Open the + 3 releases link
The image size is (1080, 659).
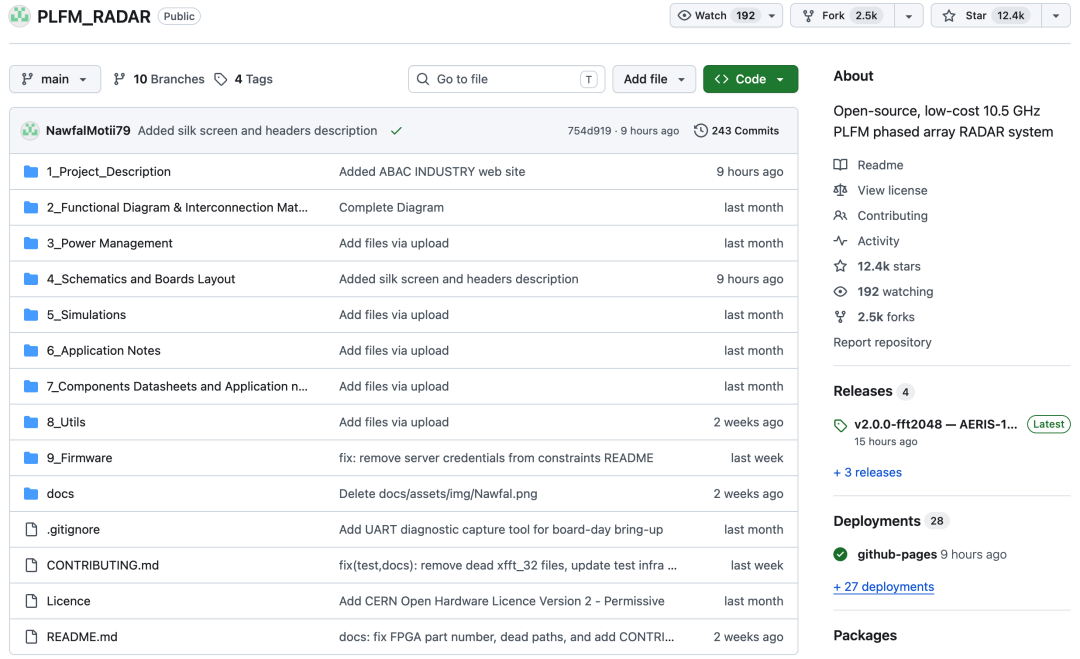867,472
